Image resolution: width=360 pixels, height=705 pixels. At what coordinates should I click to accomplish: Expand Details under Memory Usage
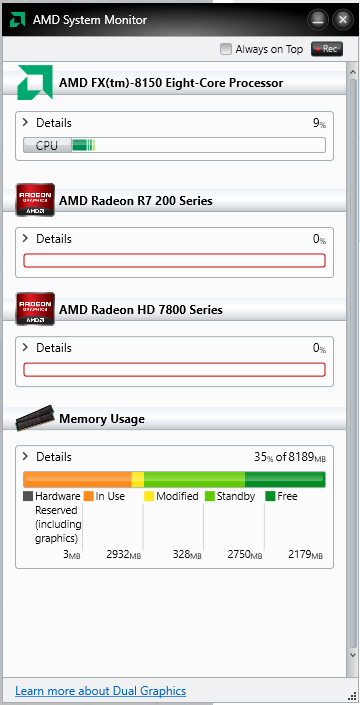(x=47, y=457)
